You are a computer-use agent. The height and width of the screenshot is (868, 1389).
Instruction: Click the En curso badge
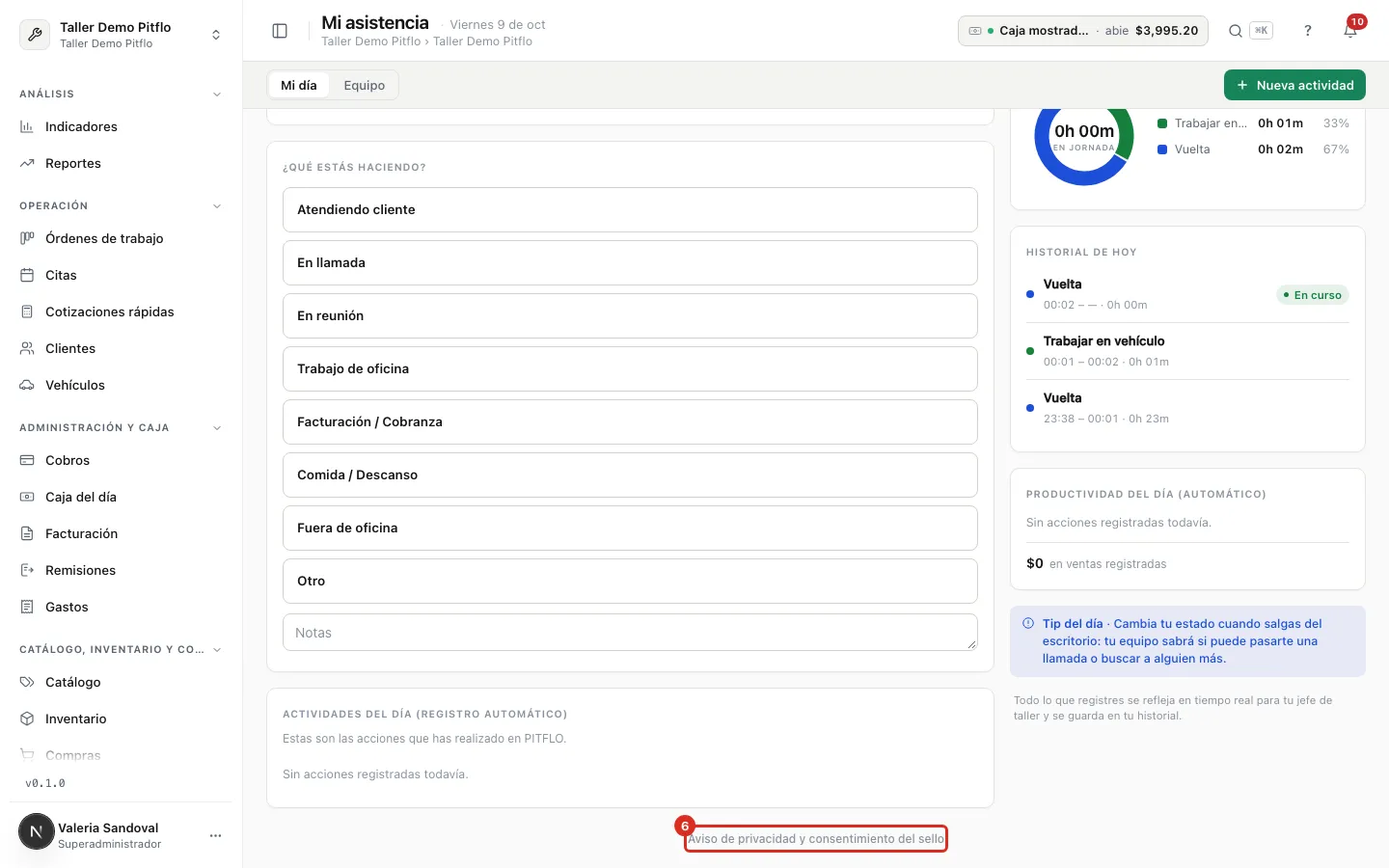point(1313,295)
